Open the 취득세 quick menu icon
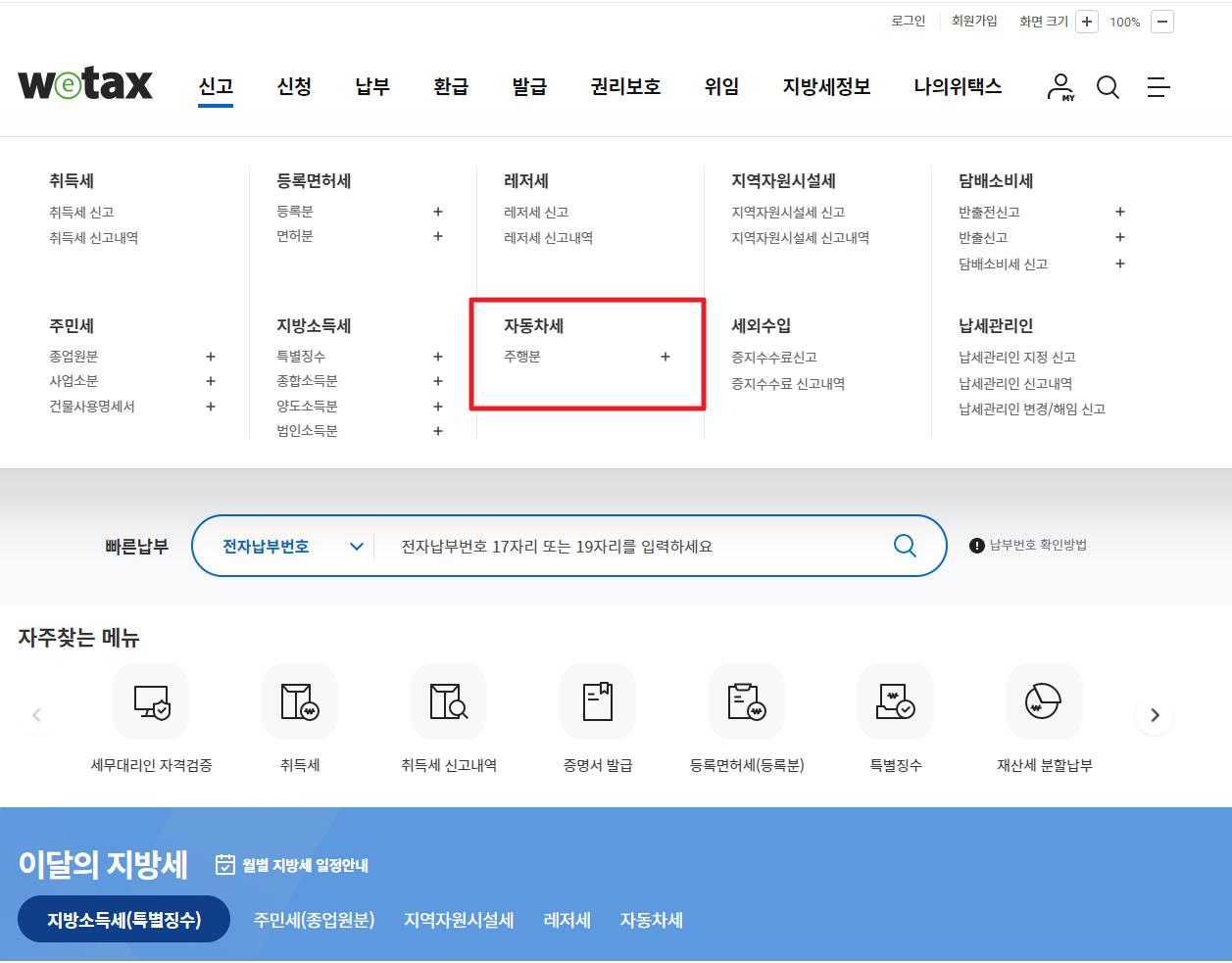The width and height of the screenshot is (1232, 963). point(300,701)
